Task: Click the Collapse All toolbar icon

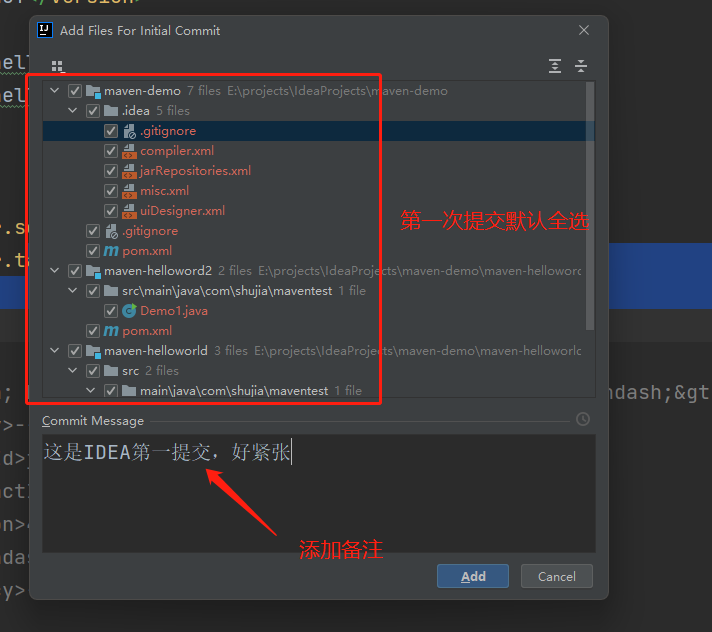Action: [581, 66]
